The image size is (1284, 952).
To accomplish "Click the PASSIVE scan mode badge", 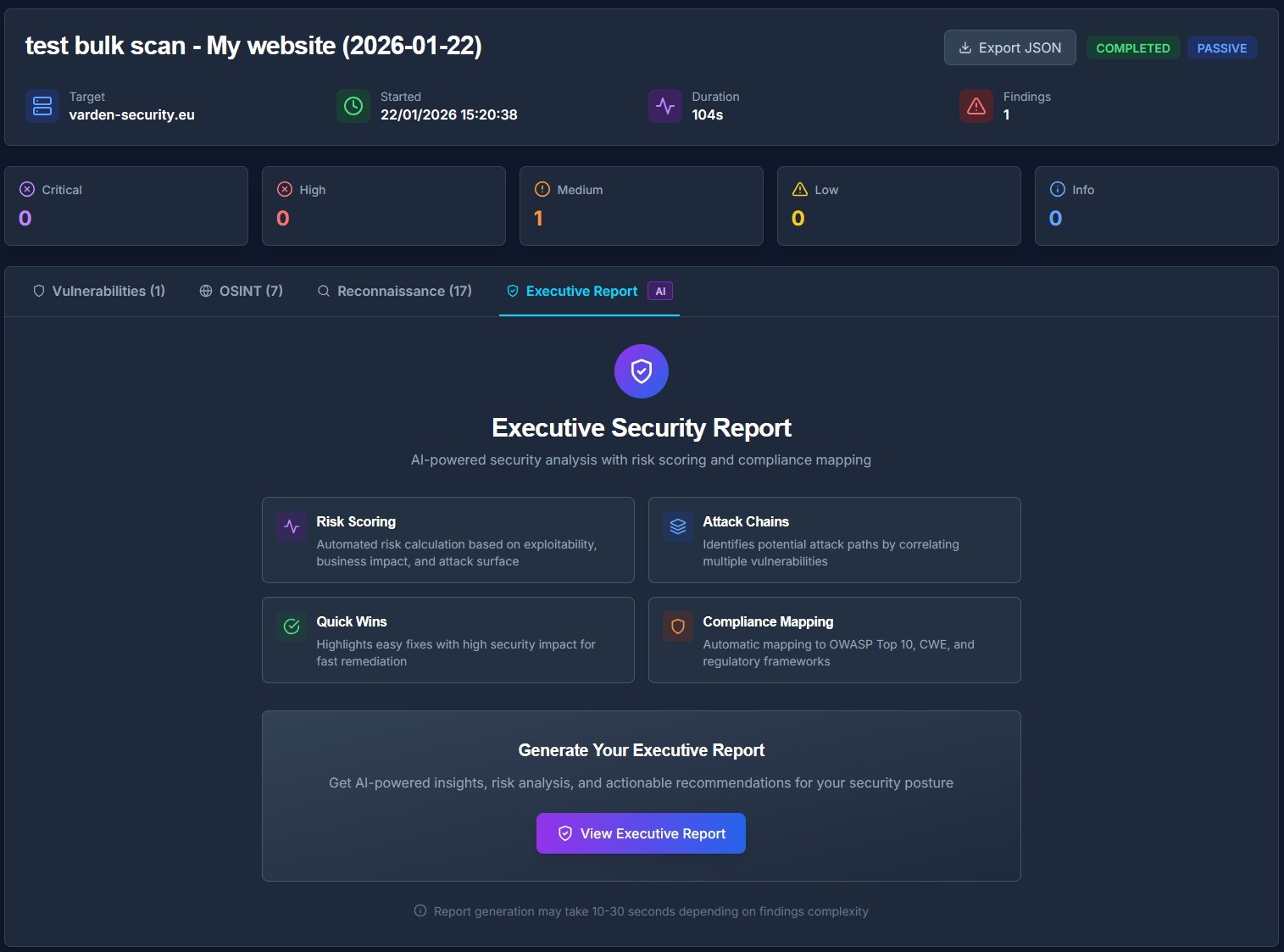I will point(1221,48).
